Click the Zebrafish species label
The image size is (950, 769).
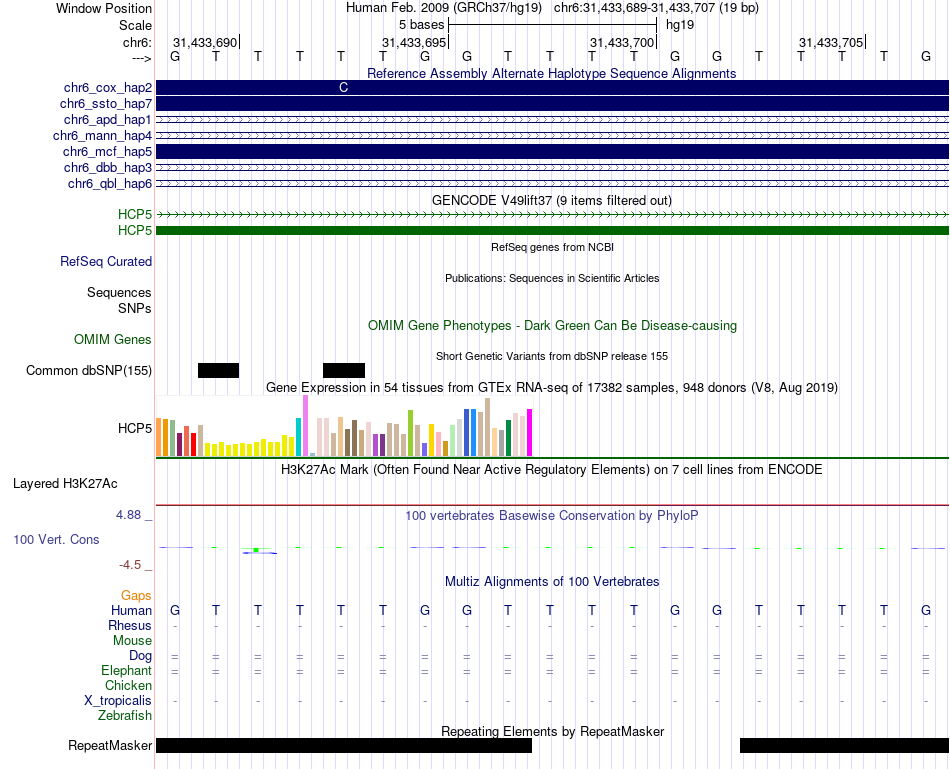tap(125, 716)
